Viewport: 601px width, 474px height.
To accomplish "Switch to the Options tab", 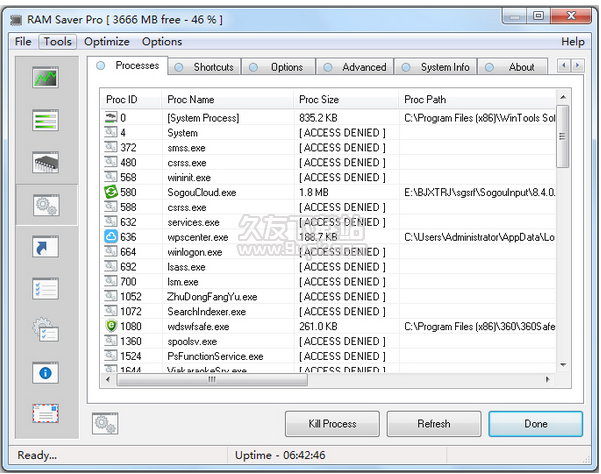I will [x=279, y=67].
